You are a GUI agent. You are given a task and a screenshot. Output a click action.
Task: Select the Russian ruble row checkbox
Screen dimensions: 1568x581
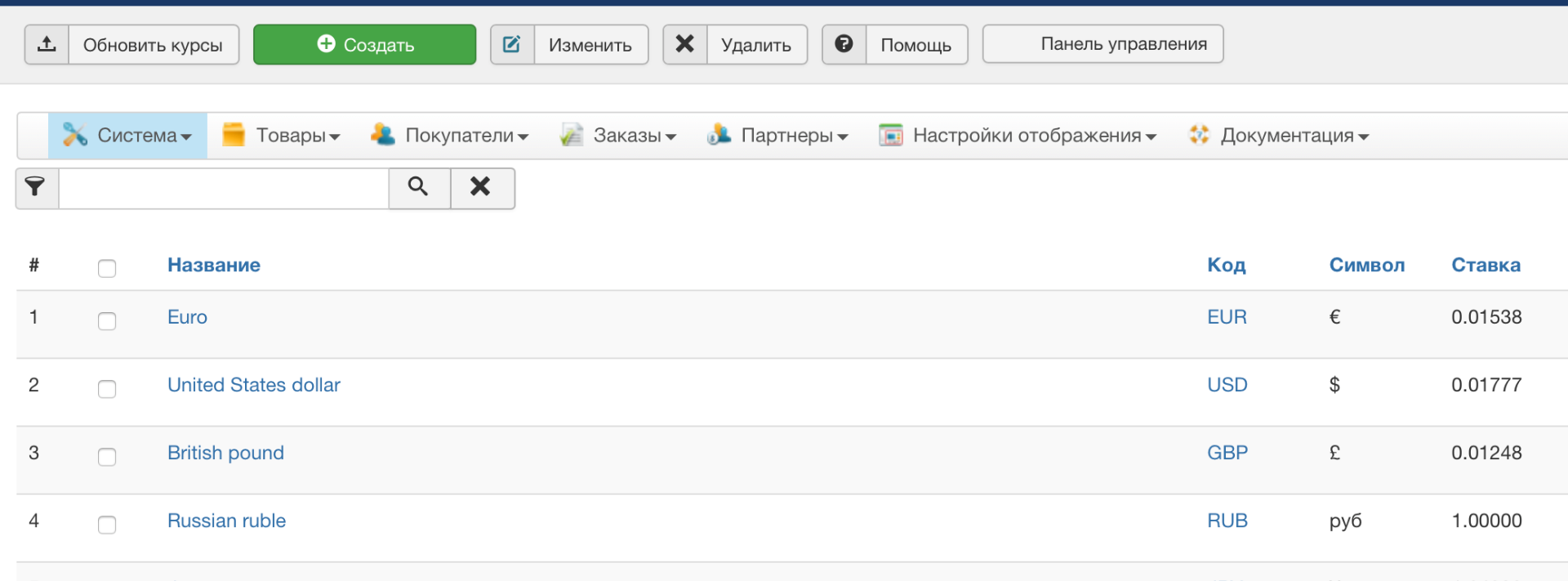tap(107, 524)
